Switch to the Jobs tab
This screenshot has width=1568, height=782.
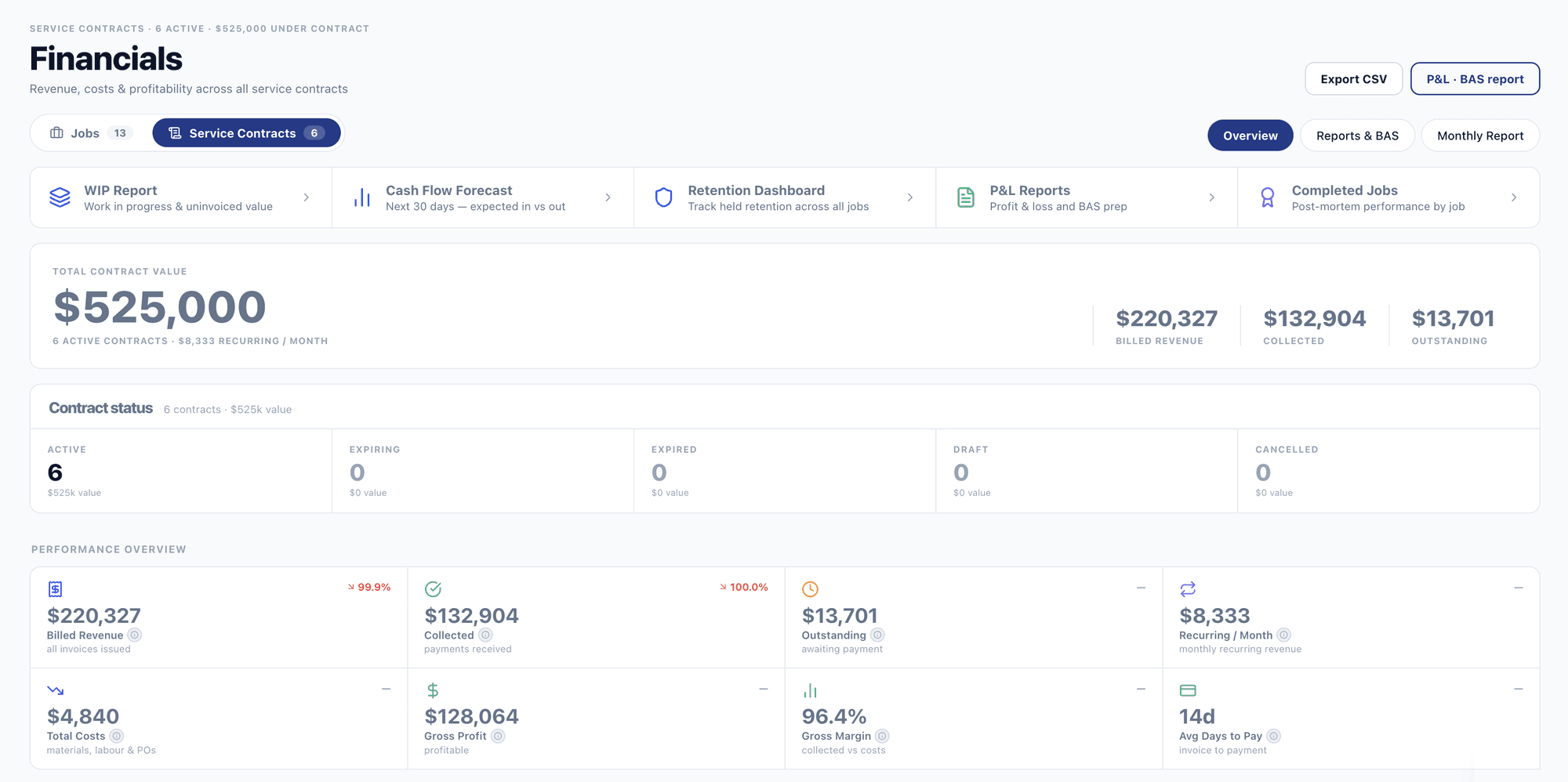[91, 133]
